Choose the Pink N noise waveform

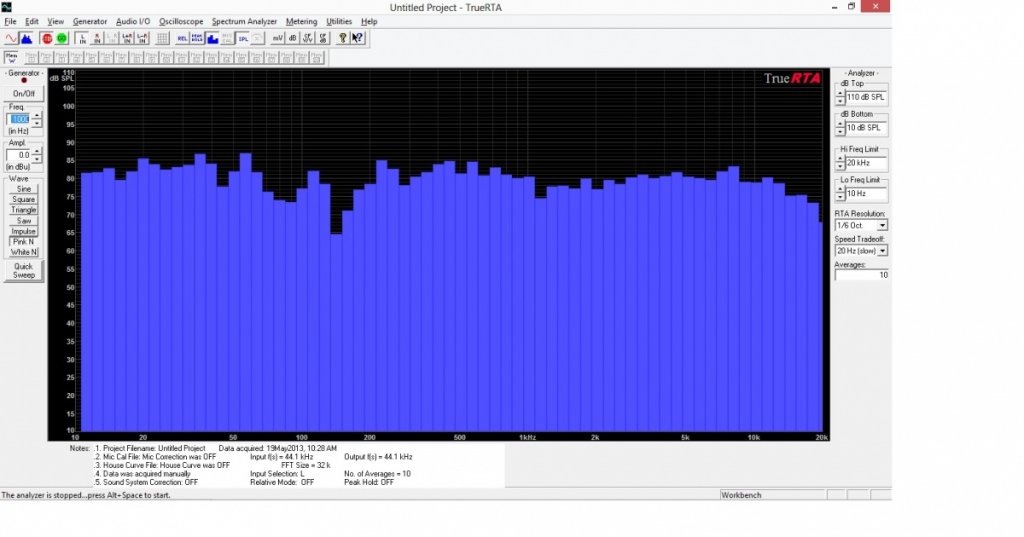coord(24,242)
